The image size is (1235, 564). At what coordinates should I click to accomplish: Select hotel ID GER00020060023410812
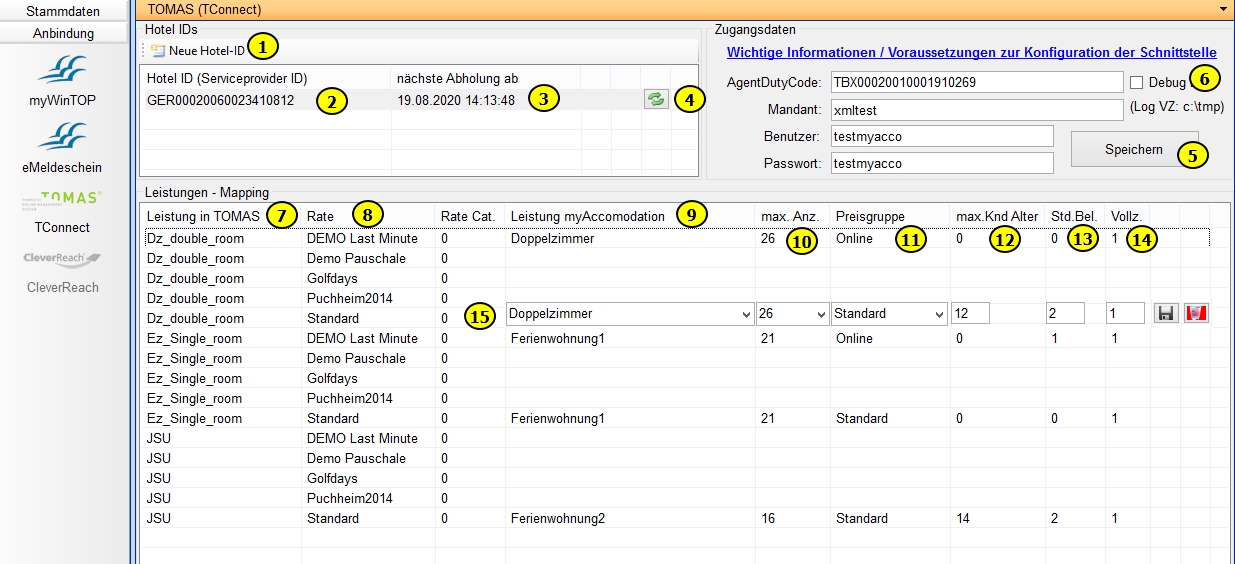point(220,100)
